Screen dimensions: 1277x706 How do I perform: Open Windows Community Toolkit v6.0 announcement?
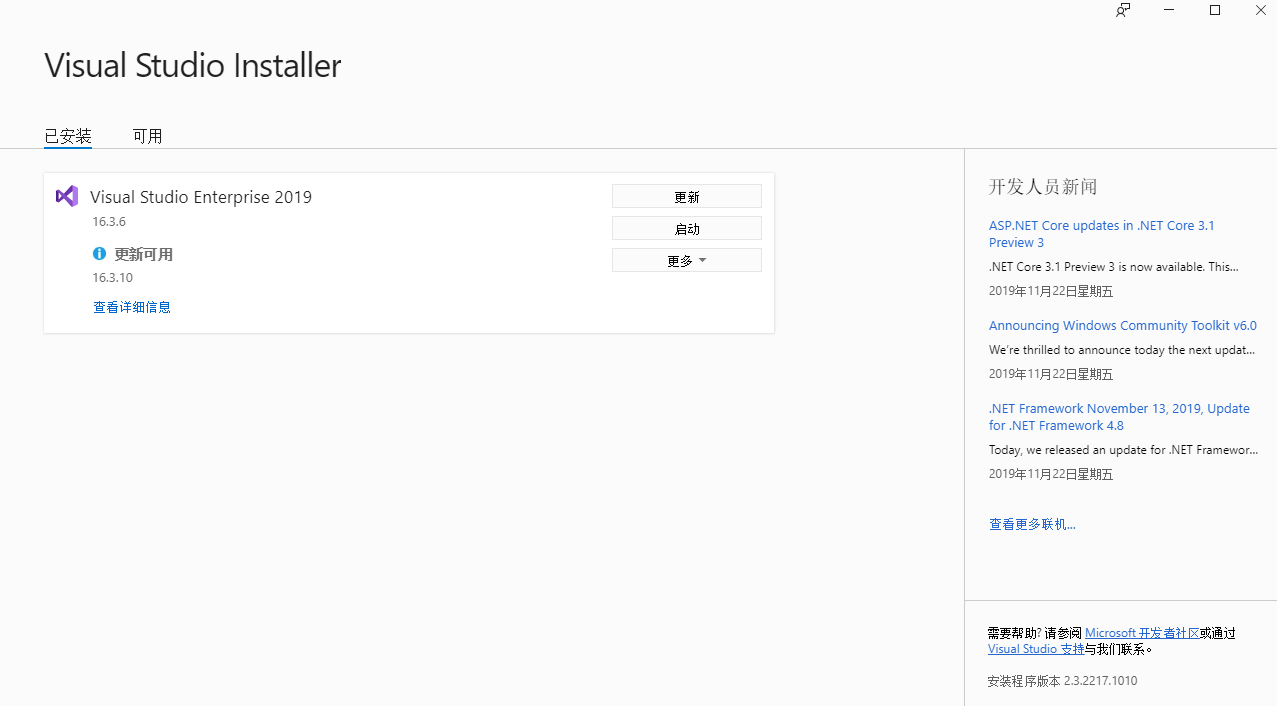click(1123, 326)
